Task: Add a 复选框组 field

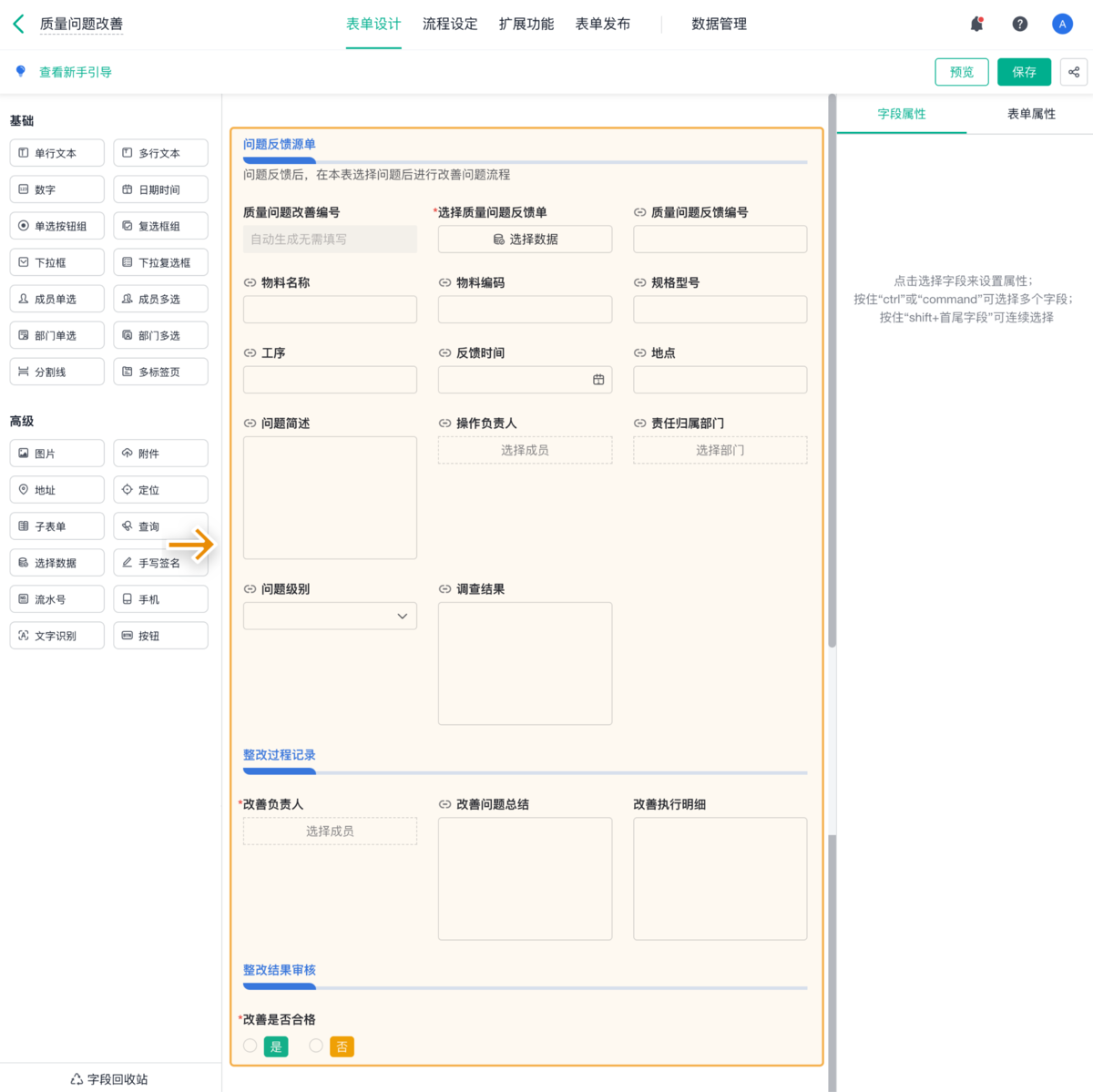Action: 161,226
